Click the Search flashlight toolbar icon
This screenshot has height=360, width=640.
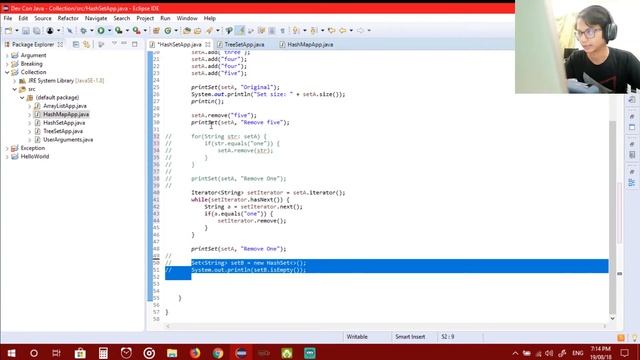(x=209, y=31)
